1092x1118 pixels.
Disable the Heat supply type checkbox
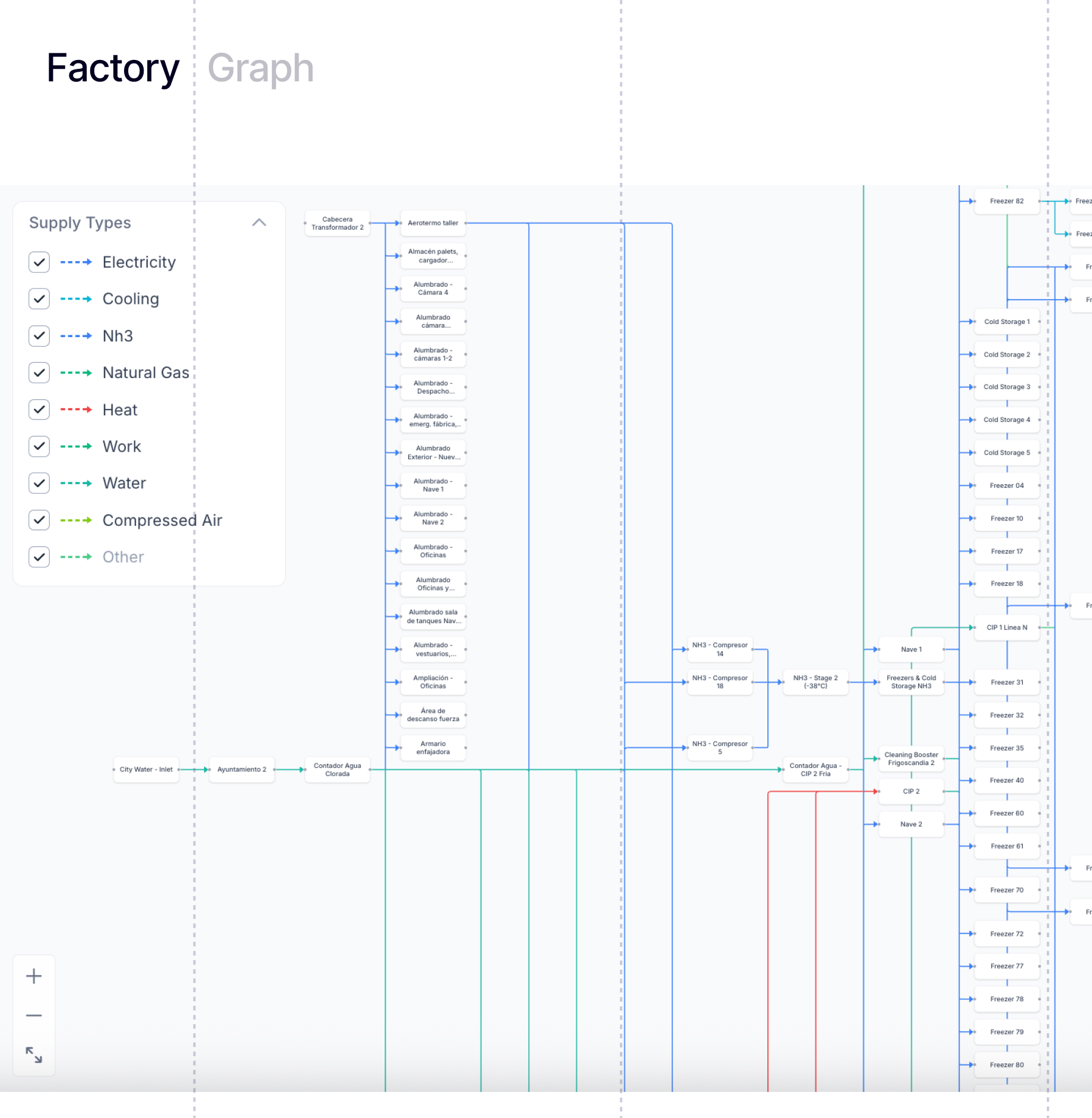pos(39,409)
